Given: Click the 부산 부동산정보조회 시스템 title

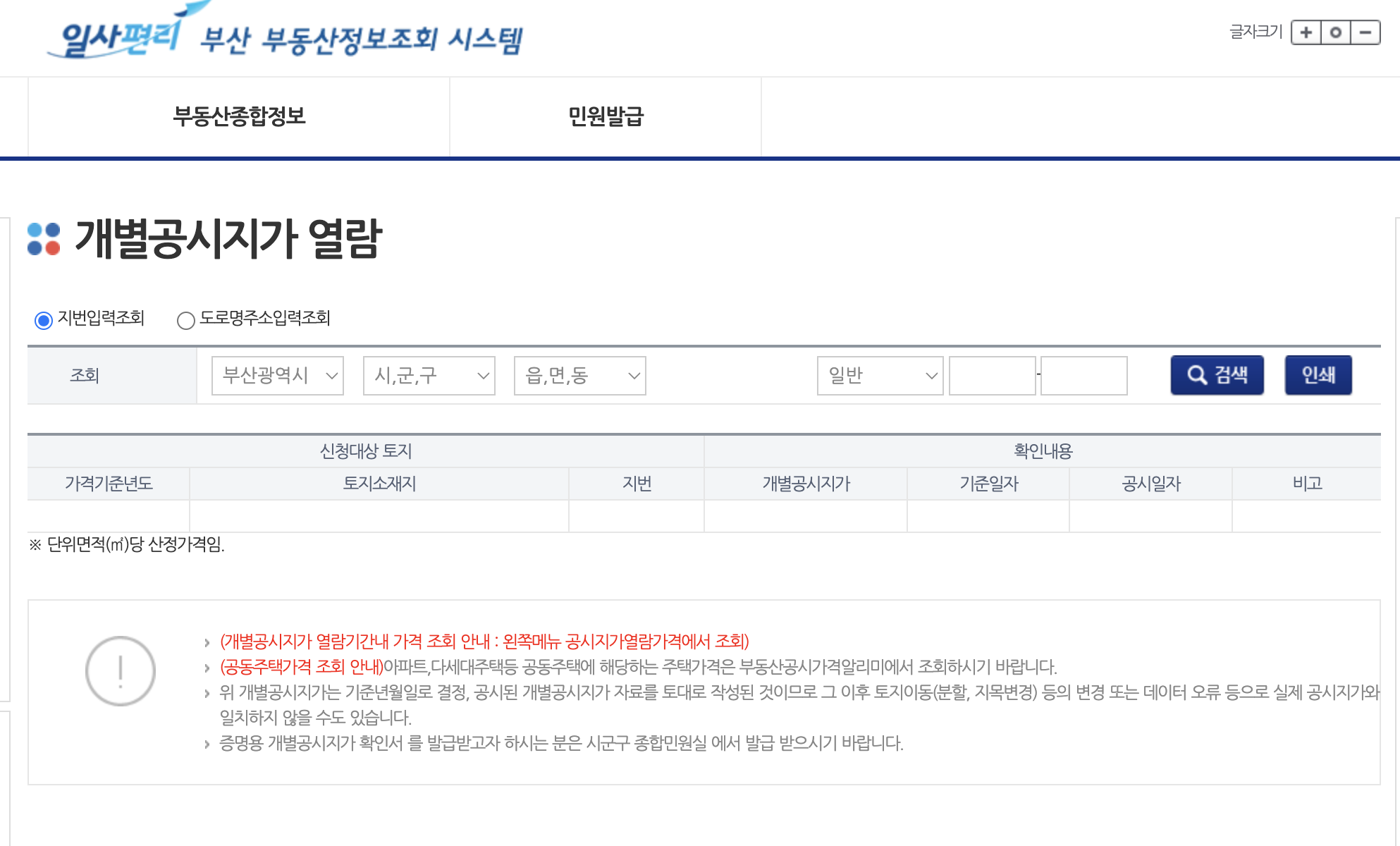Looking at the screenshot, I should (362, 40).
